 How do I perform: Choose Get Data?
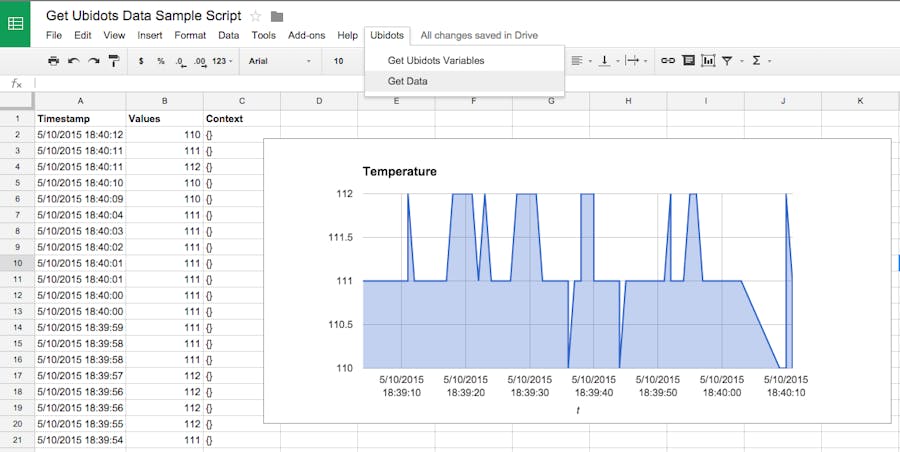click(464, 81)
